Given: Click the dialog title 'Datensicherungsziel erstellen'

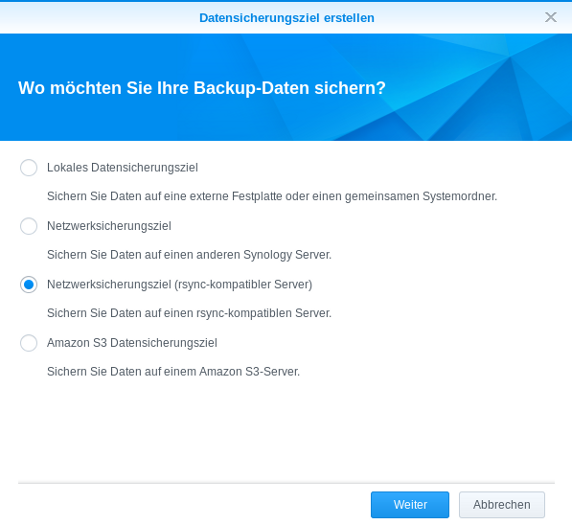Looking at the screenshot, I should pyautogui.click(x=287, y=18).
